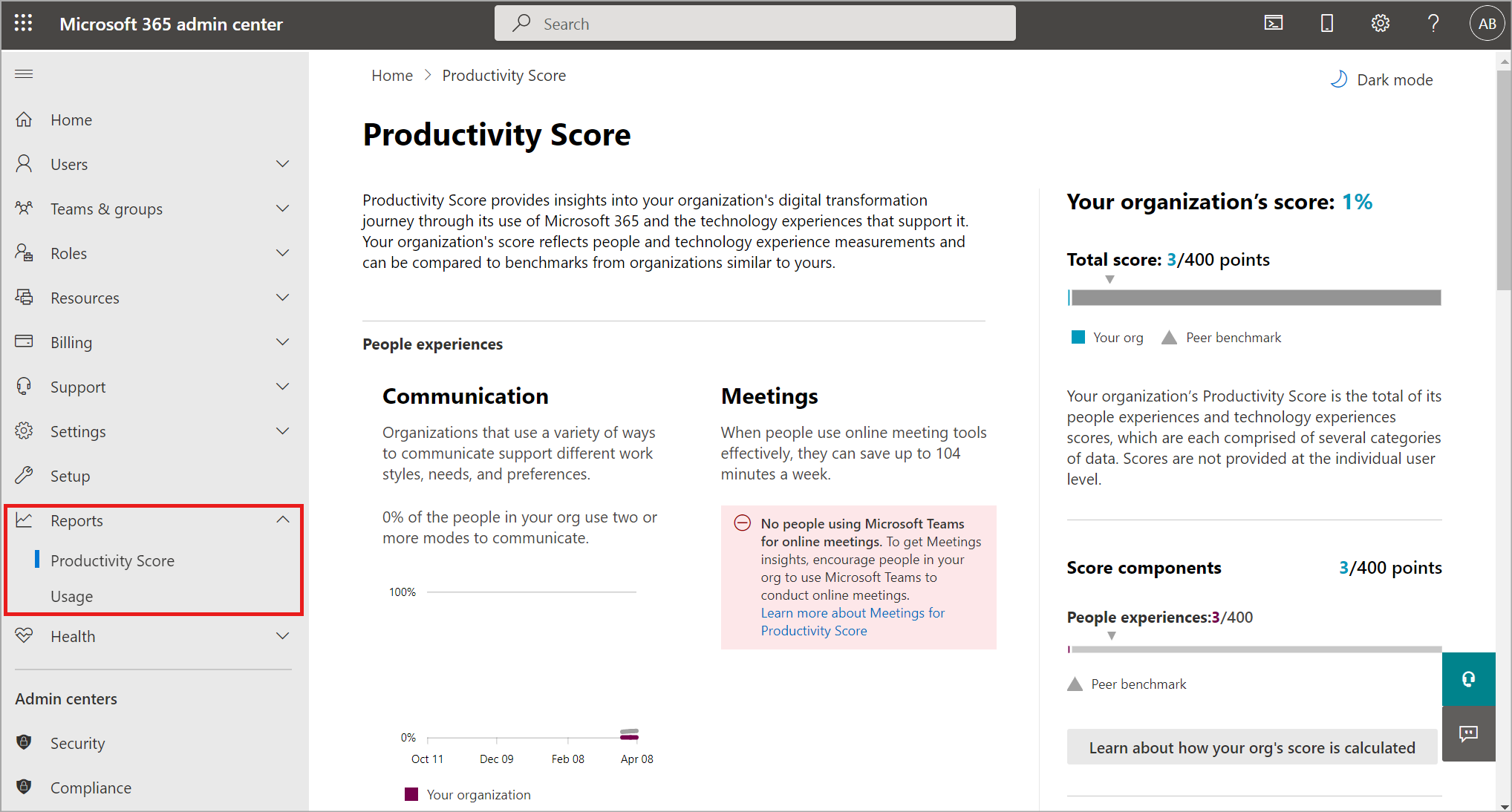Image resolution: width=1512 pixels, height=812 pixels.
Task: Click the Reports chart icon
Action: pos(24,520)
